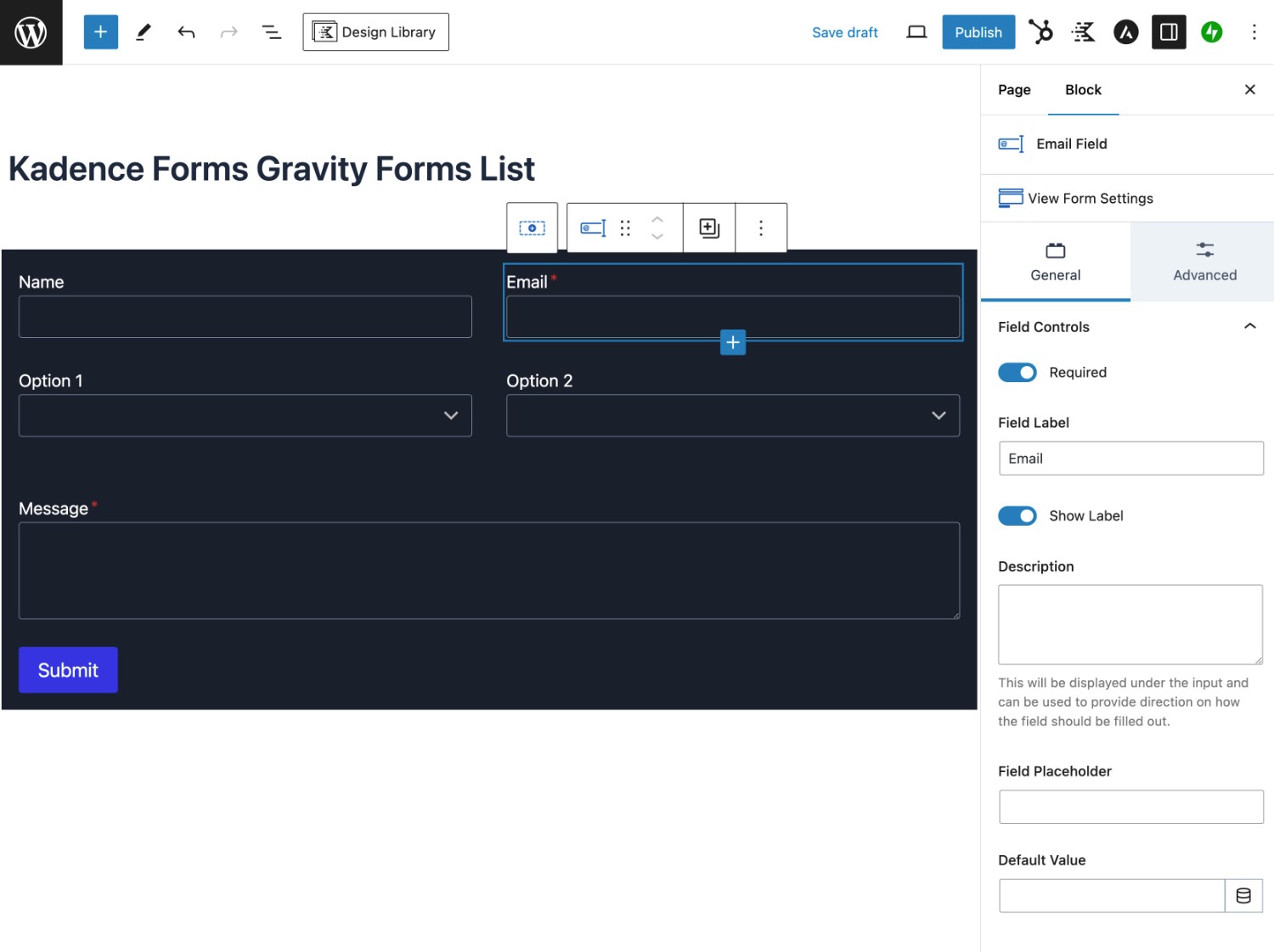Click the blue plus add block button
The image size is (1274, 952).
coord(733,342)
